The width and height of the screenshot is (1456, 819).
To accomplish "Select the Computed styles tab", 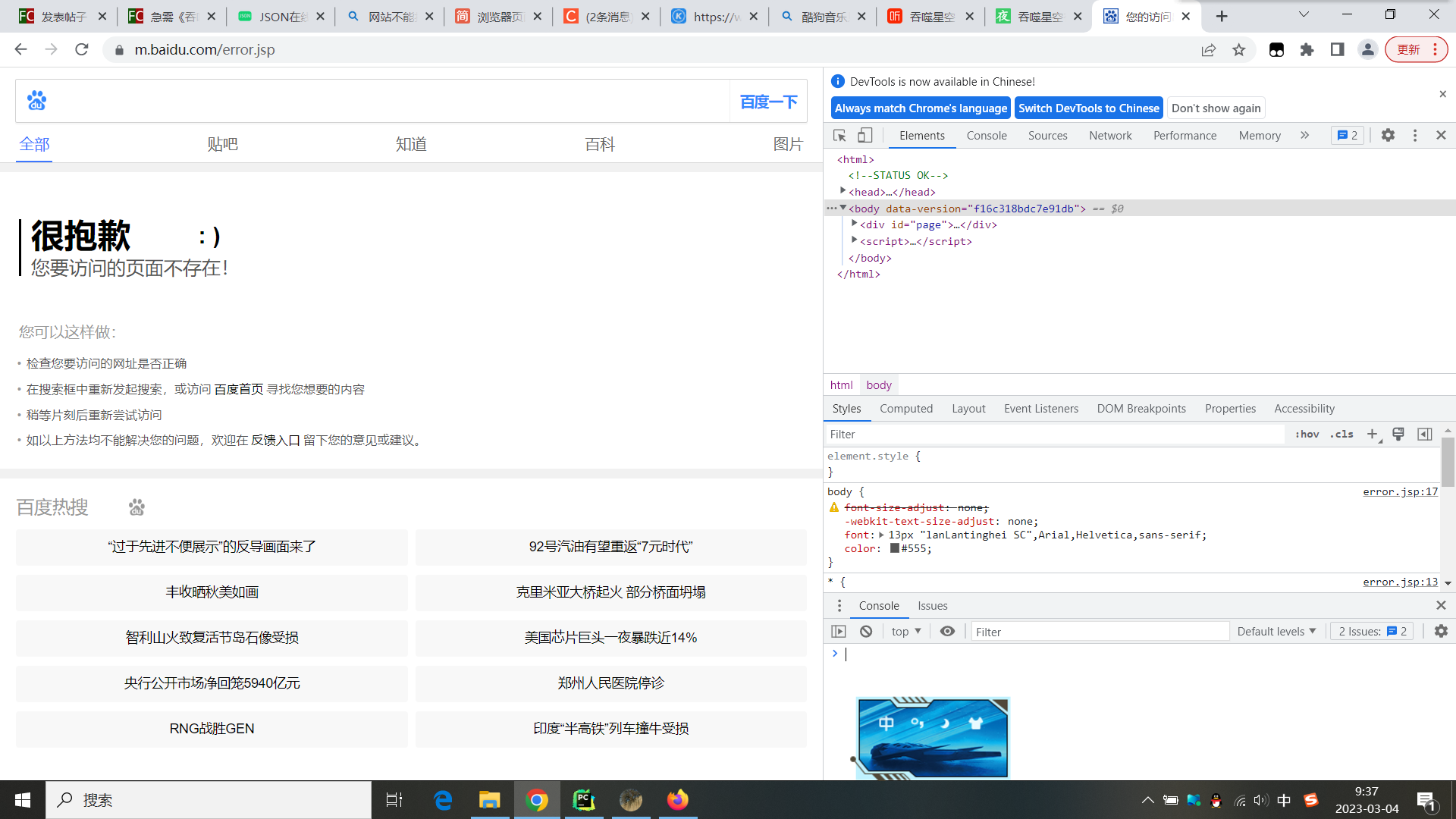I will (x=906, y=408).
